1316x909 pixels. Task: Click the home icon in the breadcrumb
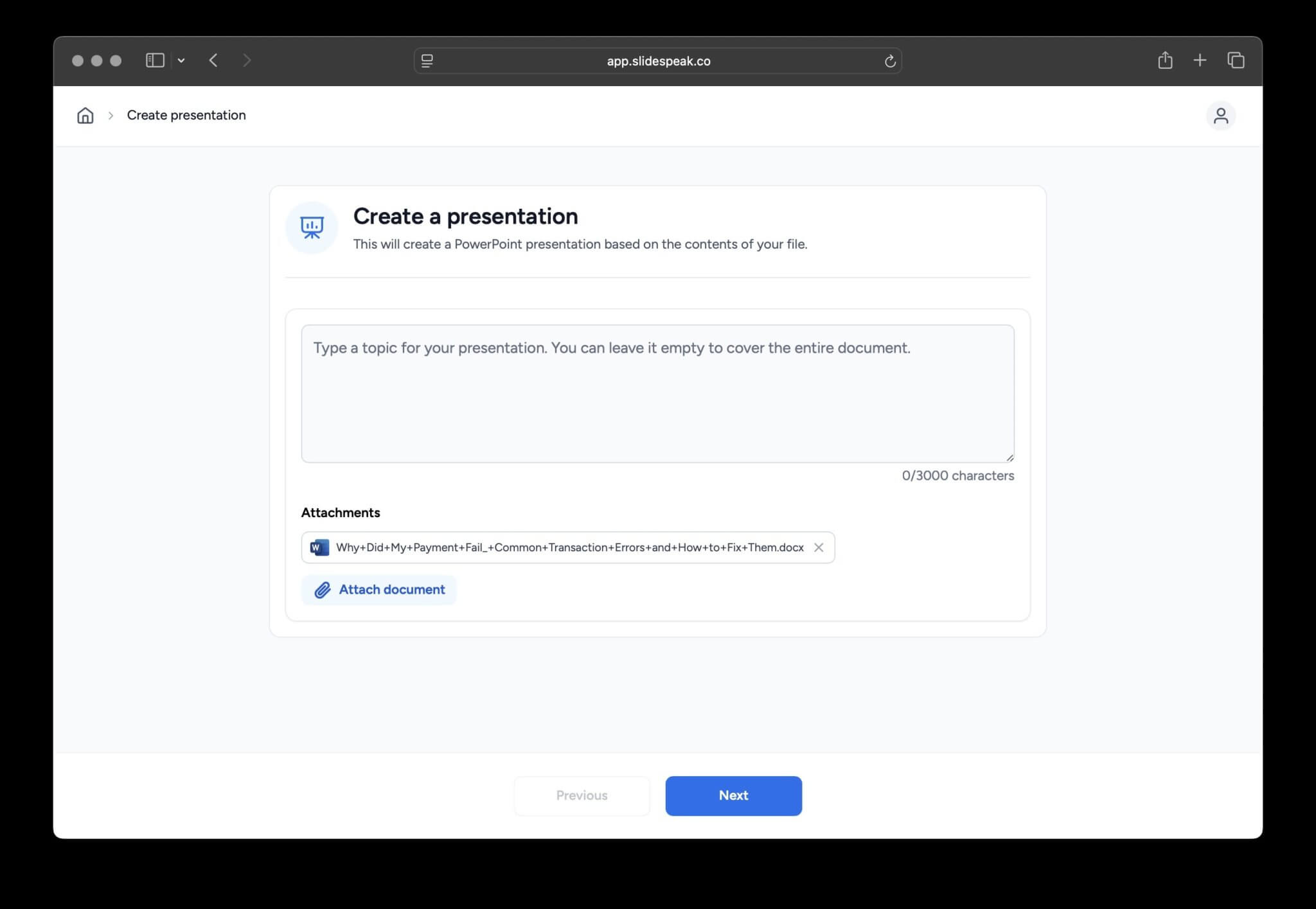(x=84, y=116)
